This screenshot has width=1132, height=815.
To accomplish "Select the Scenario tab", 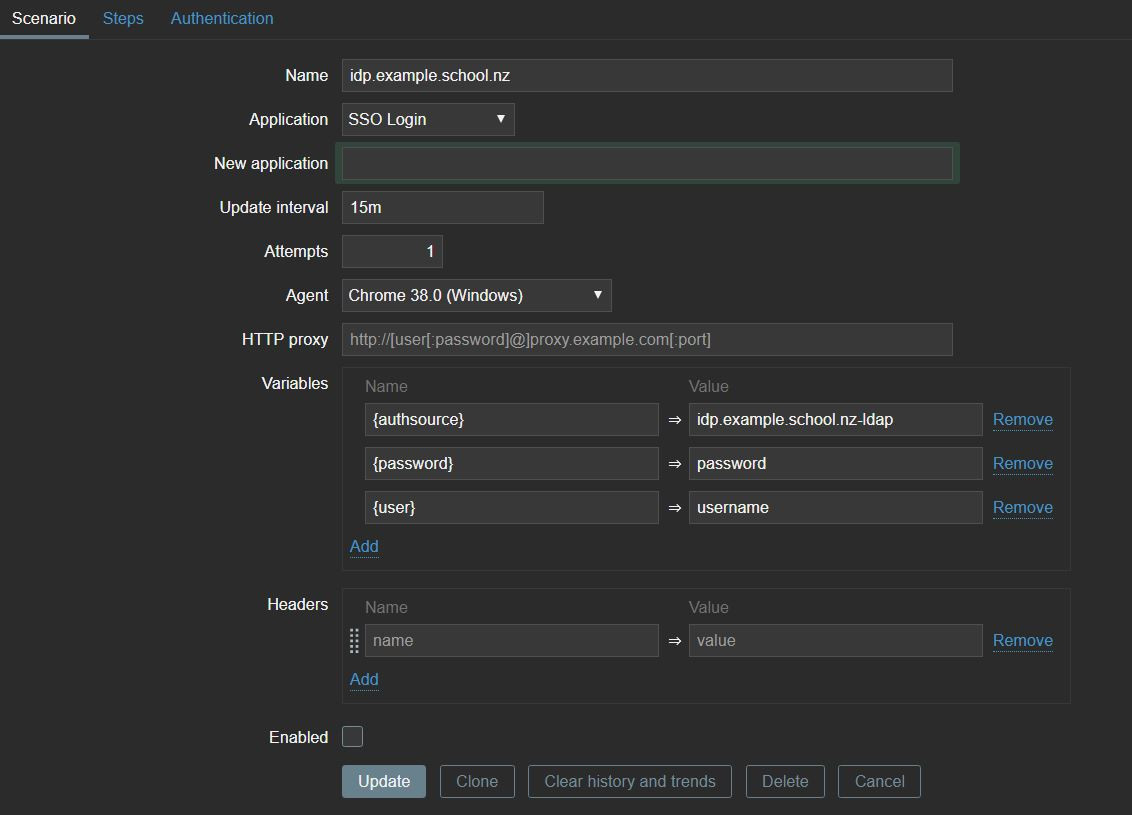I will (x=44, y=18).
